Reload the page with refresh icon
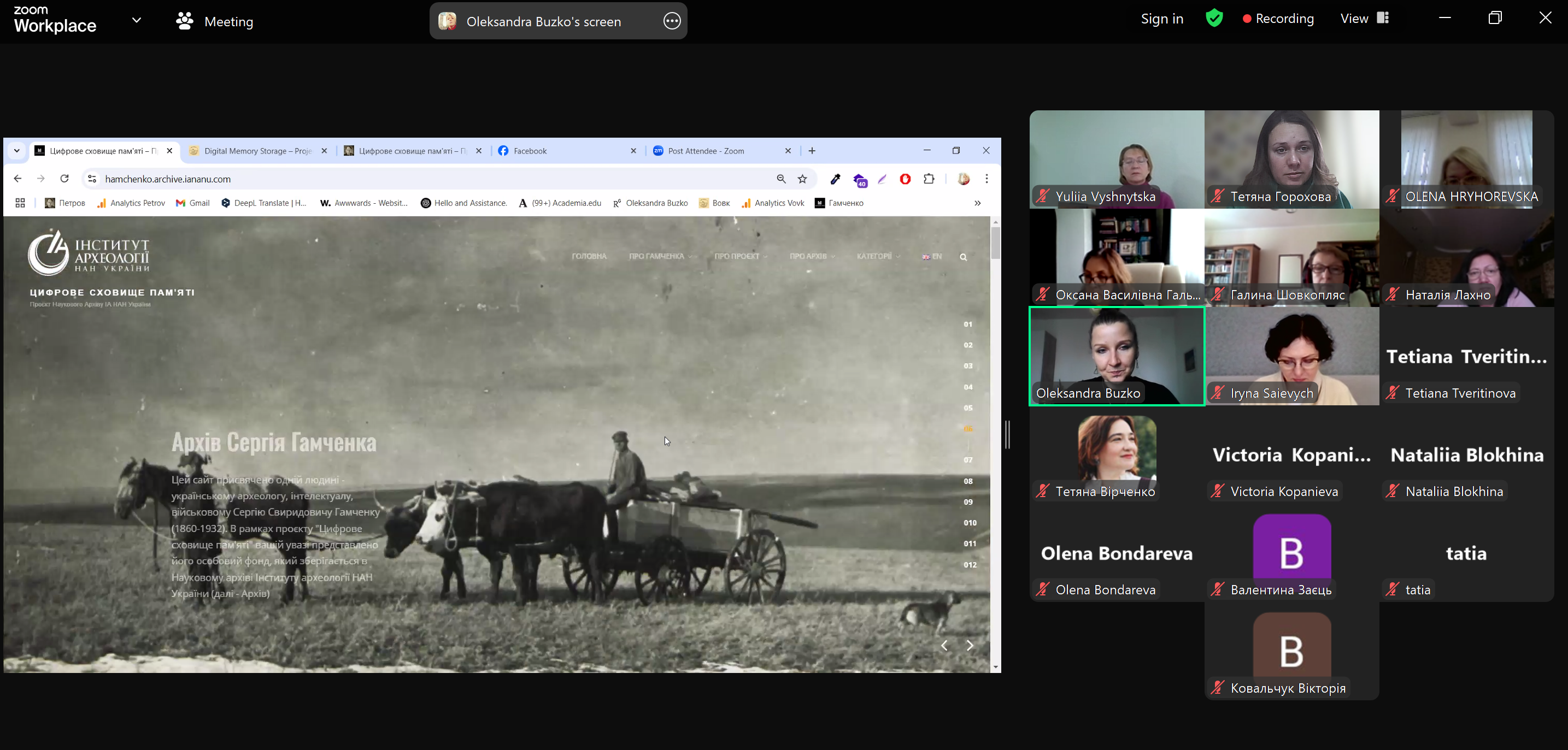The height and width of the screenshot is (750, 1568). [x=64, y=179]
